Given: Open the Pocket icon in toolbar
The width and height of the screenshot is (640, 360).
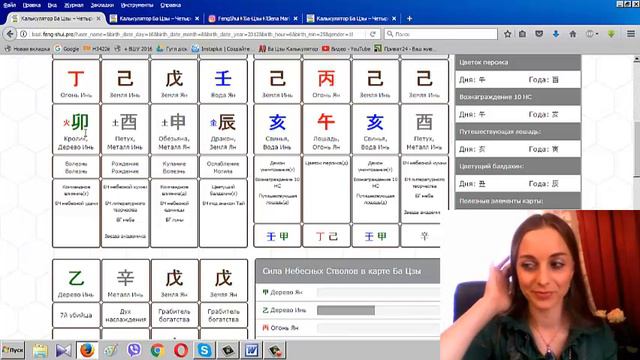Looking at the screenshot, I should click(x=539, y=34).
